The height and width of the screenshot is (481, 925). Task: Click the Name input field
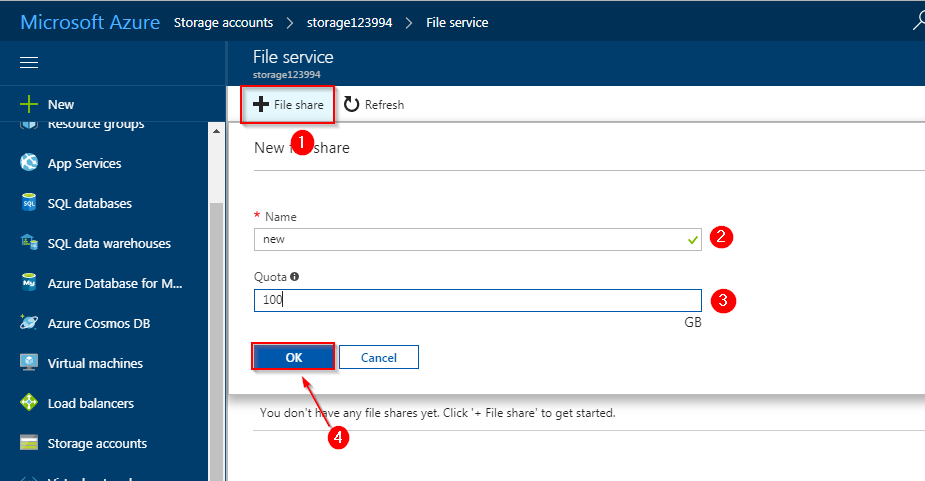click(478, 240)
